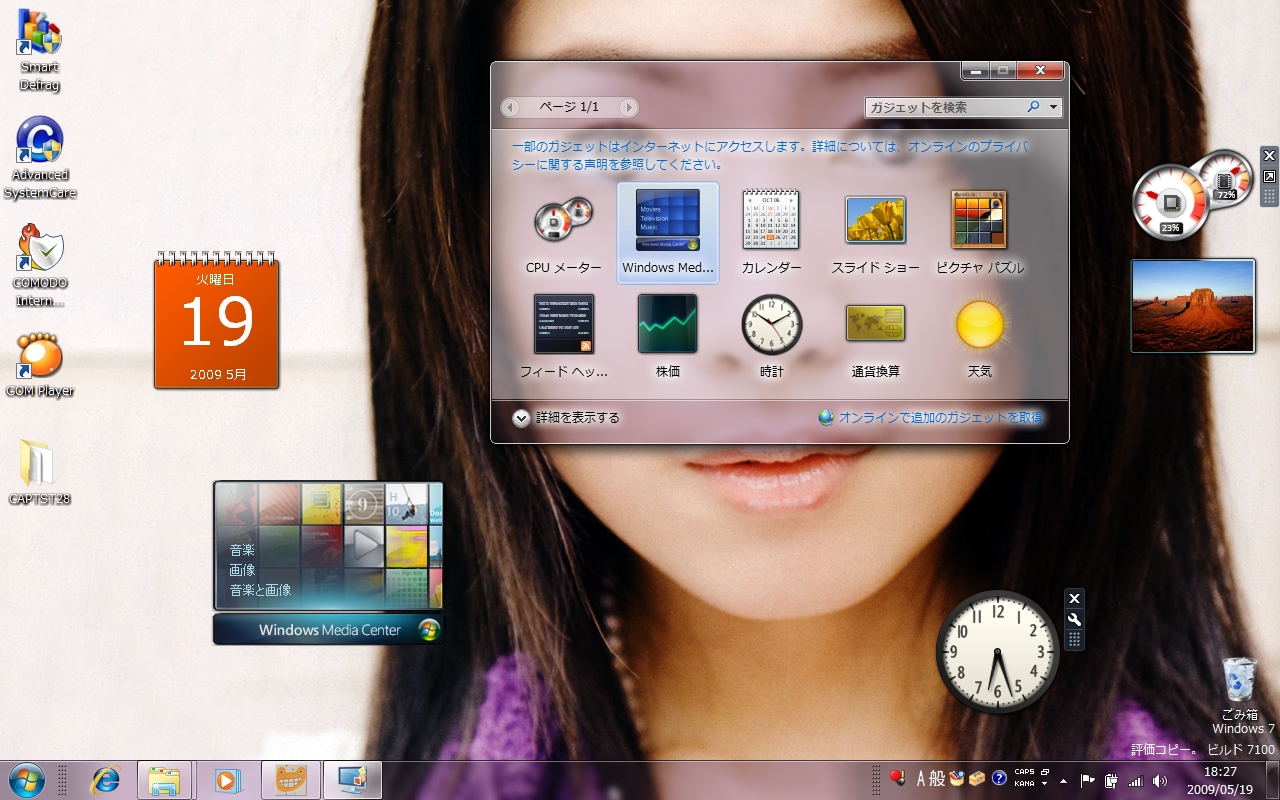This screenshot has width=1280, height=800.
Task: Switch to the orange smiley face taskbar app
Action: click(291, 780)
